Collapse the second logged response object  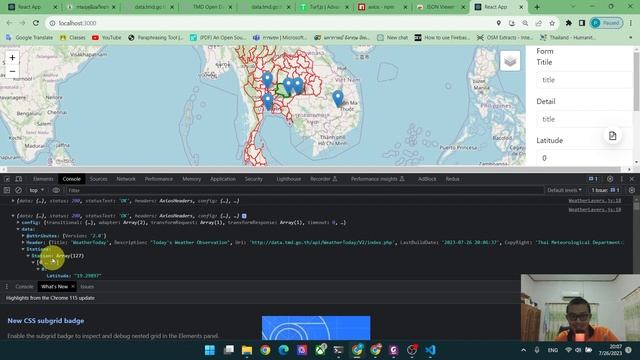click(13, 216)
